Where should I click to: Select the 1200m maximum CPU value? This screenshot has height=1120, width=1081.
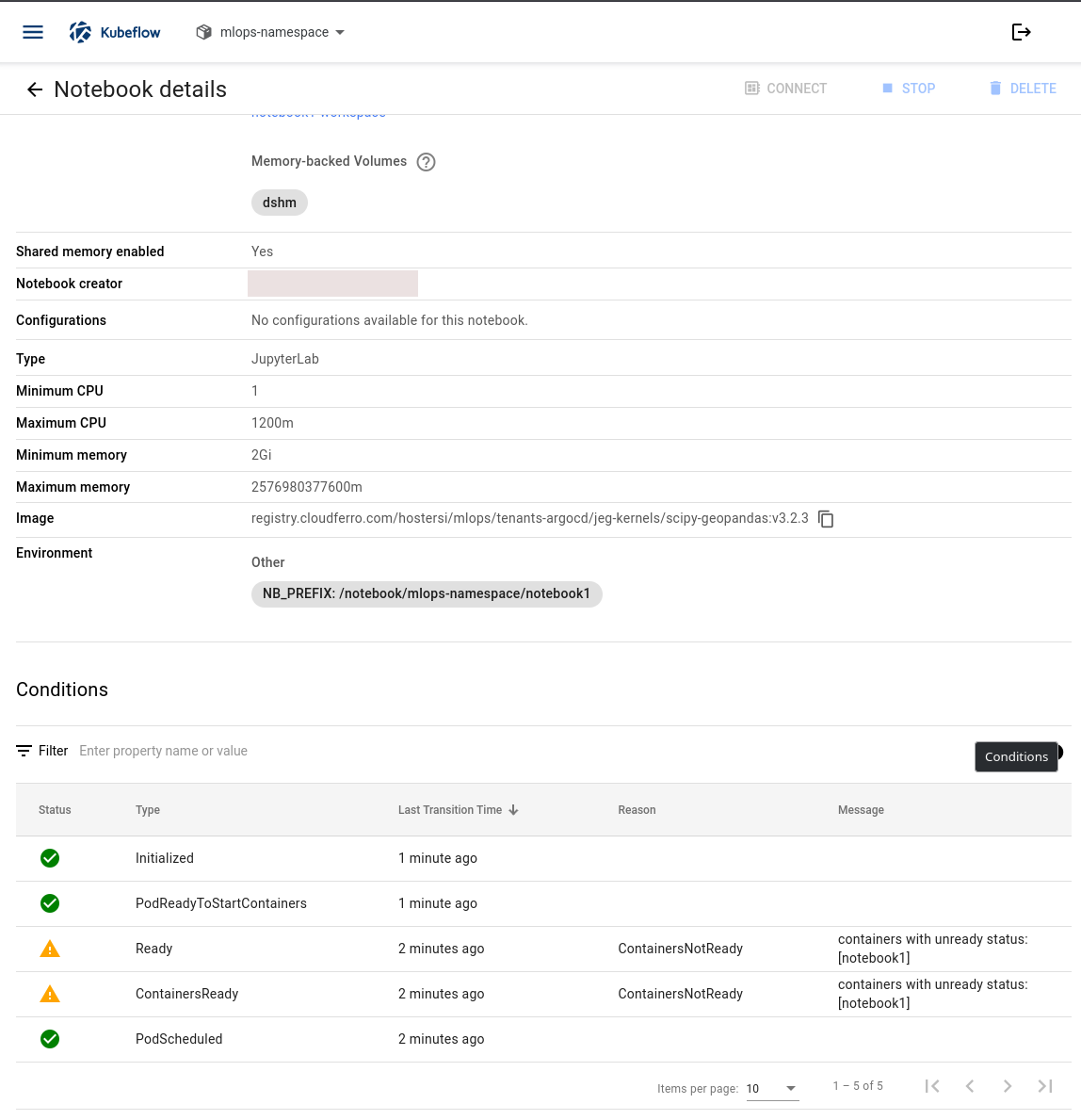pos(272,423)
